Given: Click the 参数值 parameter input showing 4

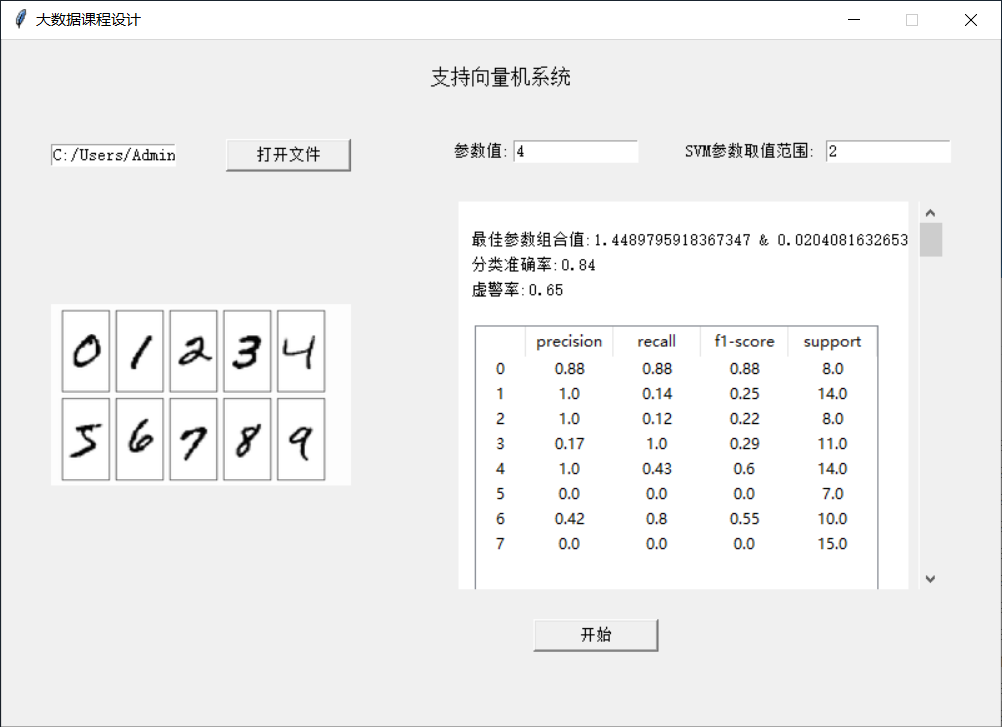Looking at the screenshot, I should tap(576, 151).
